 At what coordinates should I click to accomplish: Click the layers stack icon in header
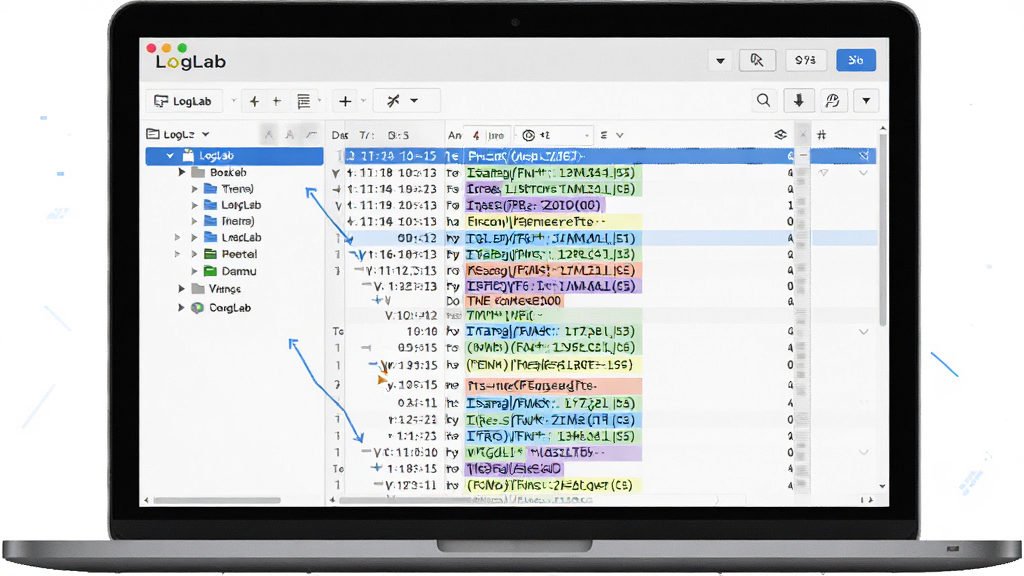pos(780,135)
